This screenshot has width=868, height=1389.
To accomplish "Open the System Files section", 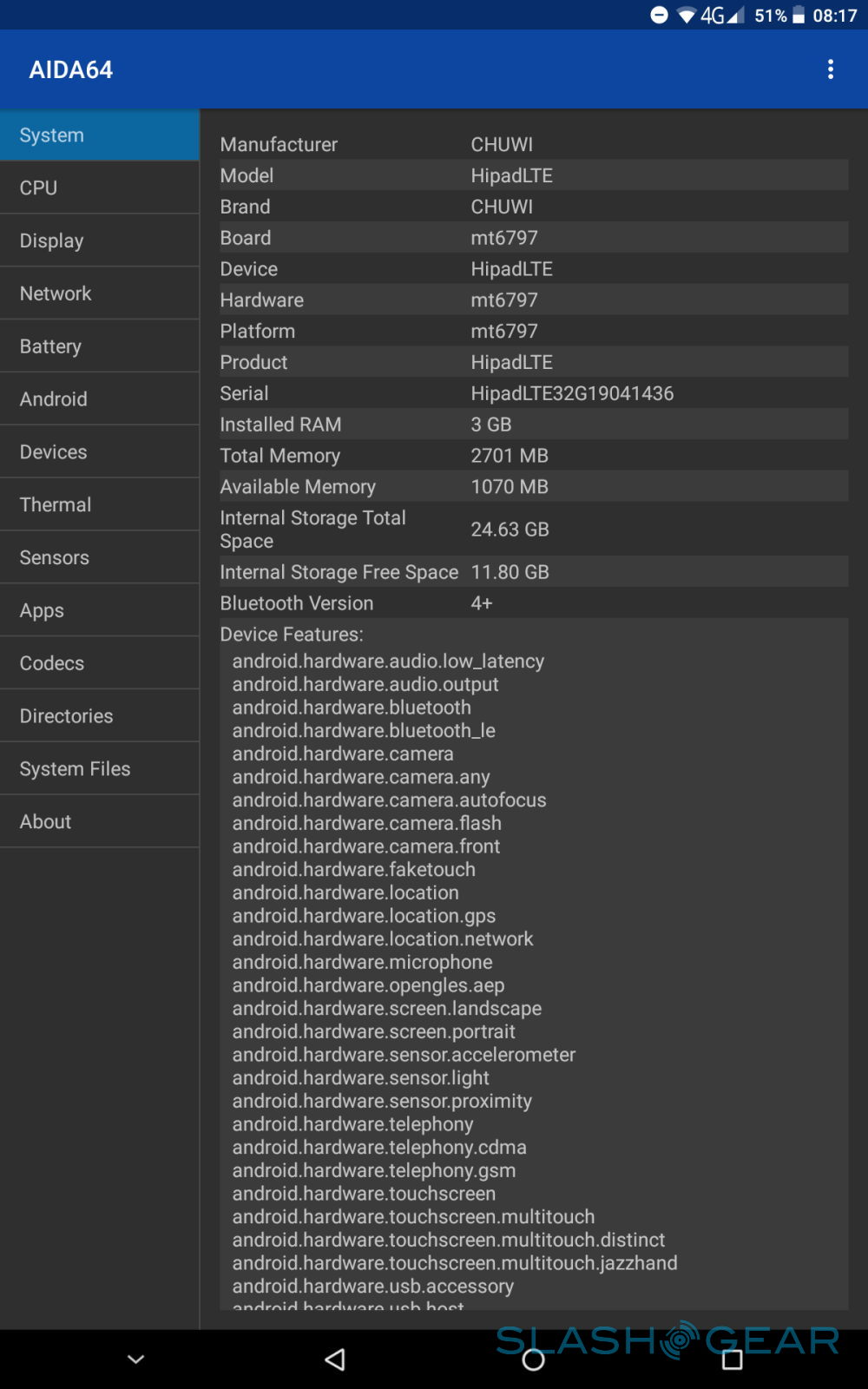I will (x=100, y=769).
